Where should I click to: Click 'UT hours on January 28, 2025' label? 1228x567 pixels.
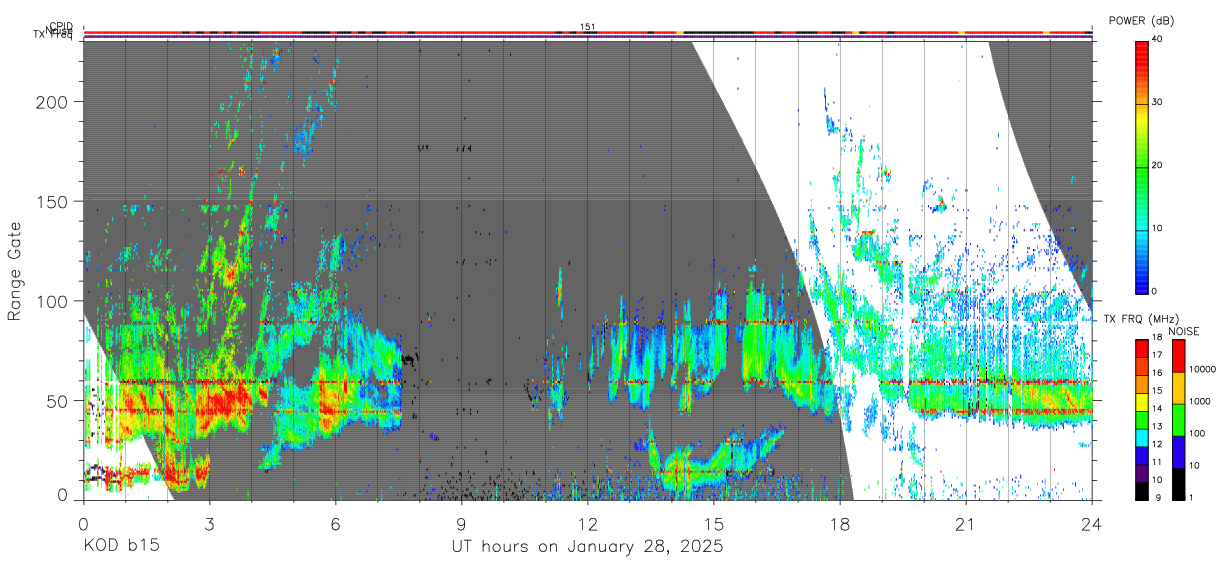pos(587,547)
